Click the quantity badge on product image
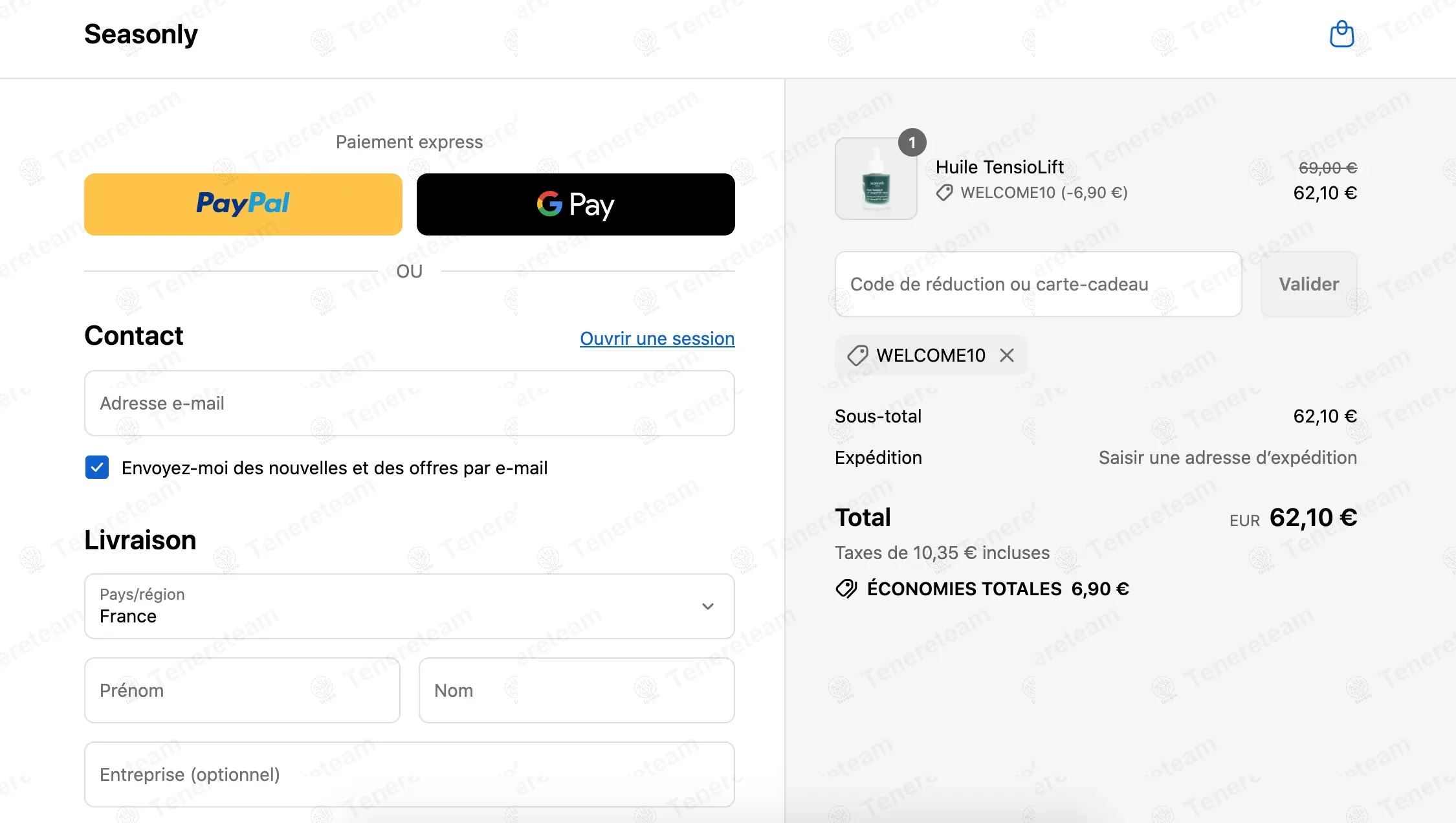Screen dimensions: 1456x823 click(x=912, y=142)
